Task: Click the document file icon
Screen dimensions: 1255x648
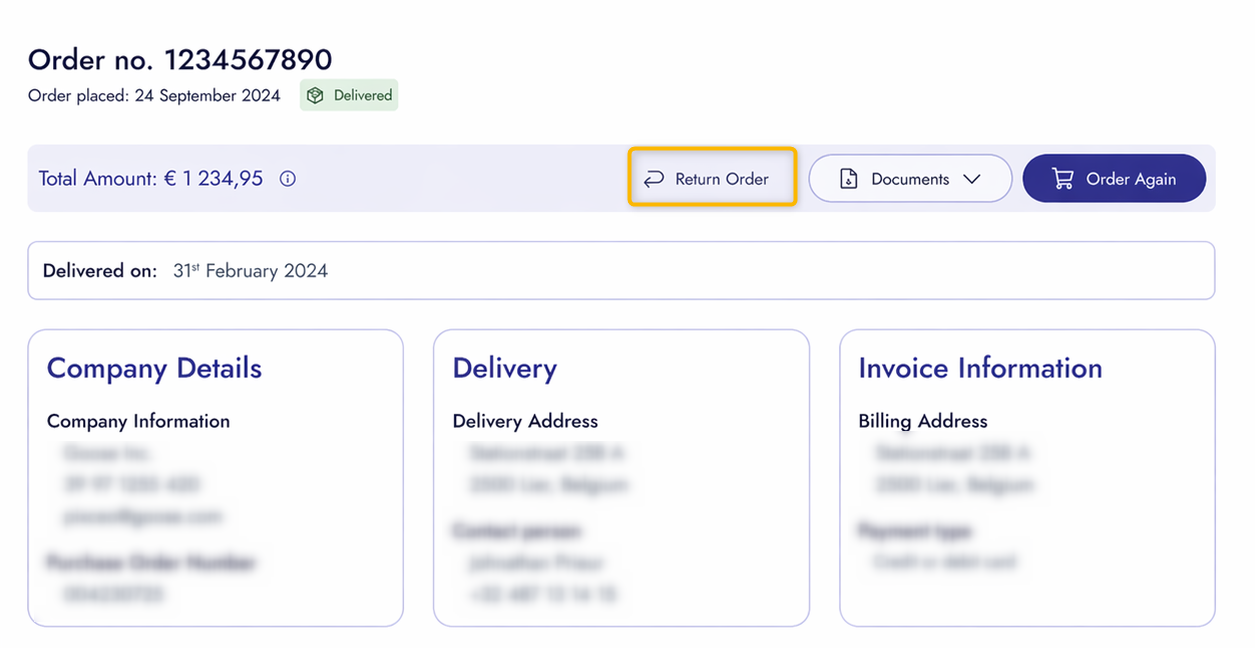Action: coord(848,179)
